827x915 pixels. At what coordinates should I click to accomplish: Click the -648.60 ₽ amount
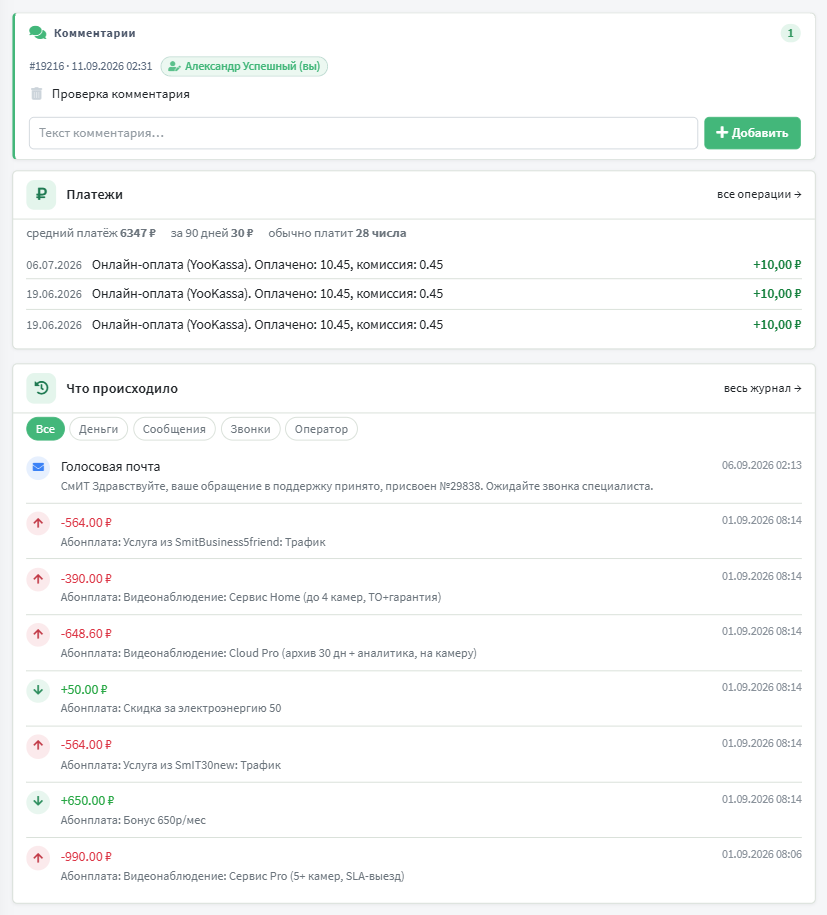[x=86, y=634]
